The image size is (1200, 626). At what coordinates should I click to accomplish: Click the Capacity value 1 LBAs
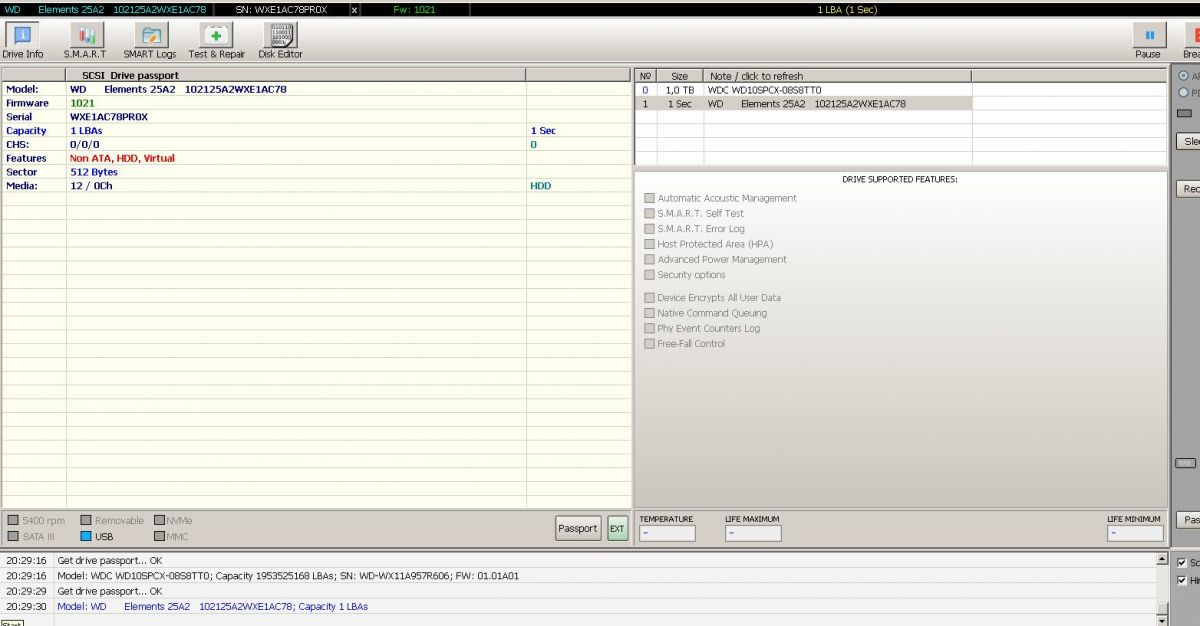[x=86, y=131]
